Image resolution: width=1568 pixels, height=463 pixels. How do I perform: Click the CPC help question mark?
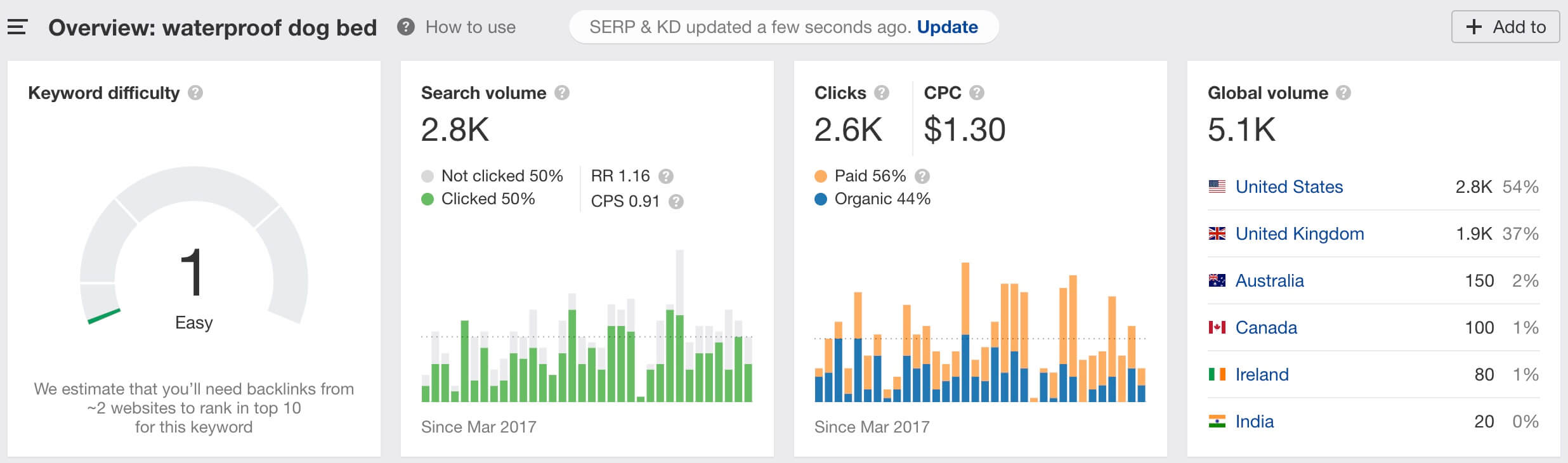click(977, 93)
